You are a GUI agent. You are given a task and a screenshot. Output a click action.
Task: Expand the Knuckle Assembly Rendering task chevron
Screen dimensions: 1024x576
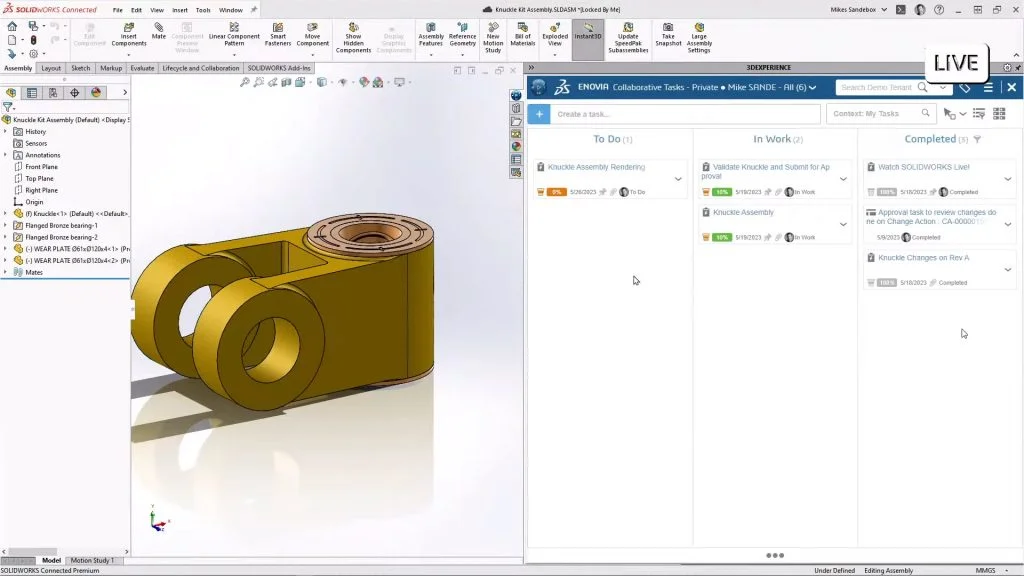click(x=678, y=179)
